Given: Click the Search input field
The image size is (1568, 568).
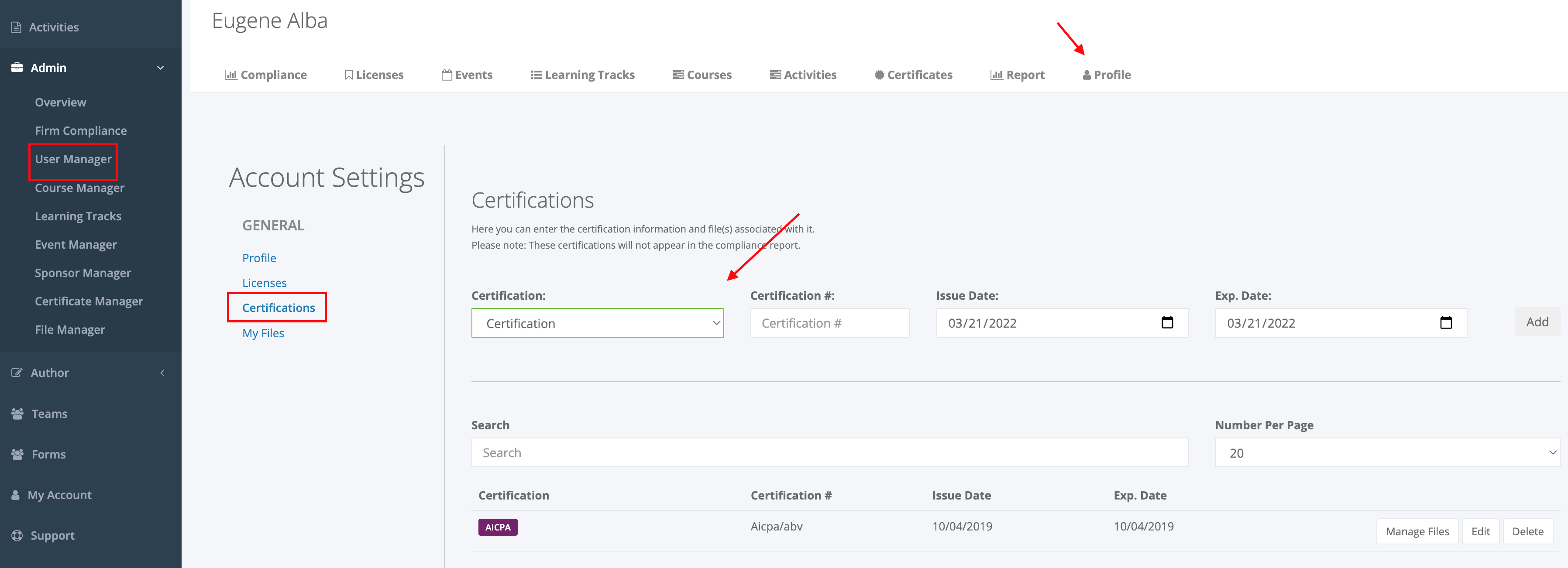Looking at the screenshot, I should pyautogui.click(x=830, y=452).
